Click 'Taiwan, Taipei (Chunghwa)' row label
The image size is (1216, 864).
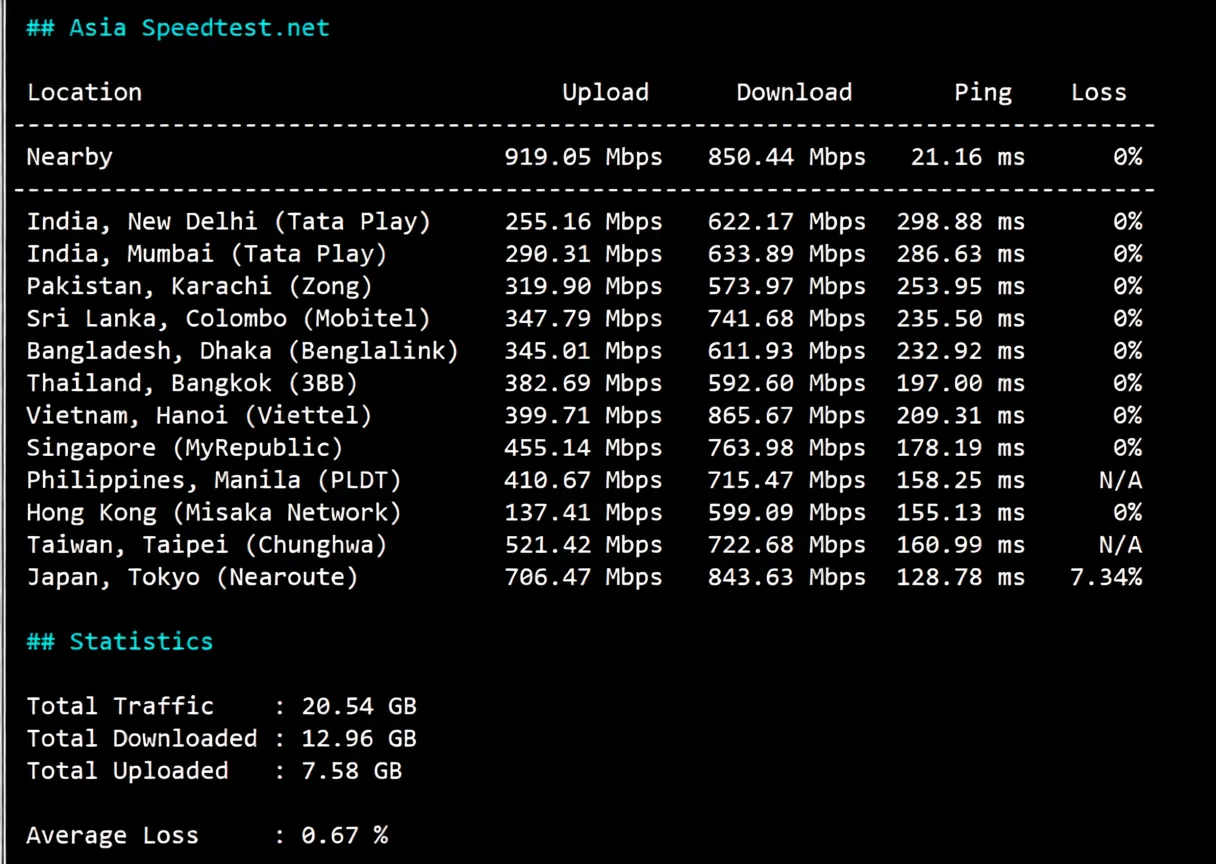point(207,546)
